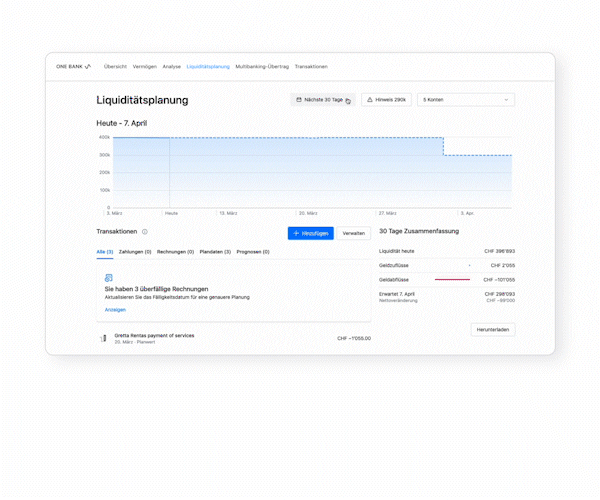Click the Gretta Rentas transaction icon
The width and height of the screenshot is (600, 500).
point(103,338)
